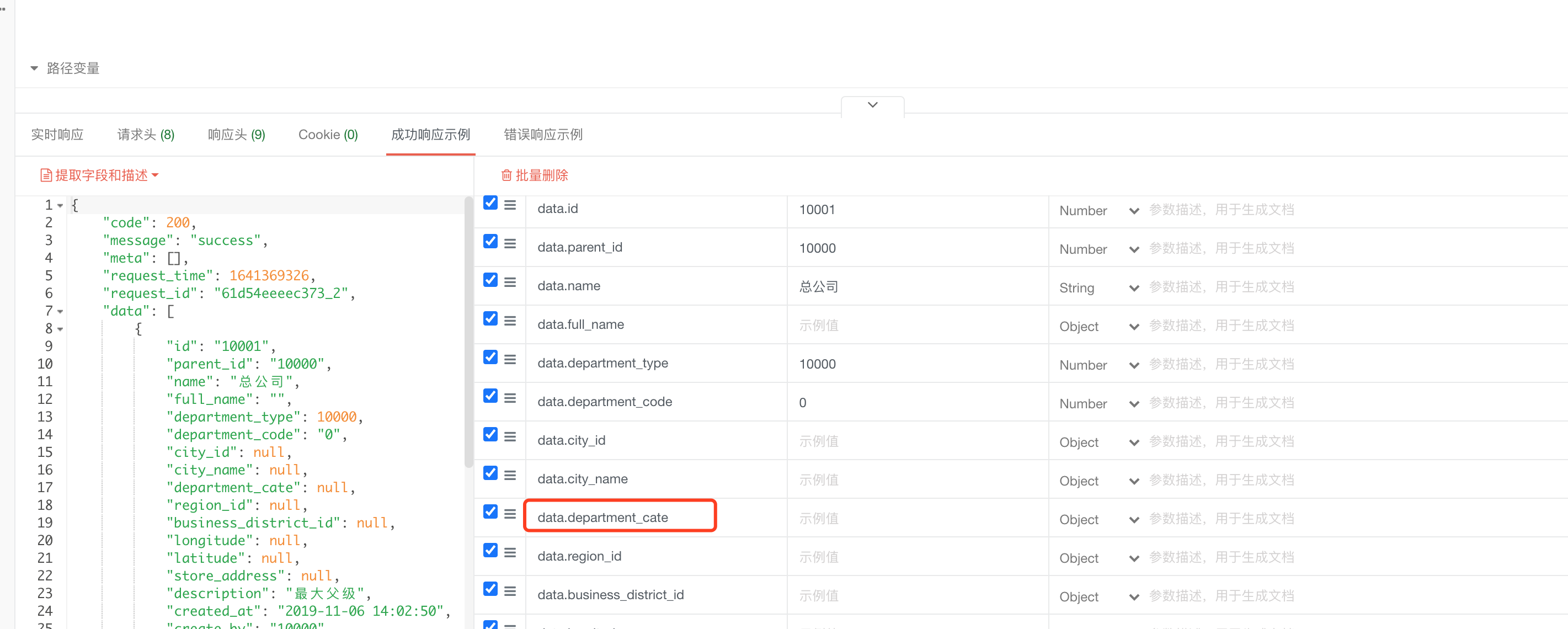Uncheck the data.city_id row checkbox
The height and width of the screenshot is (629, 1568).
pos(490,434)
